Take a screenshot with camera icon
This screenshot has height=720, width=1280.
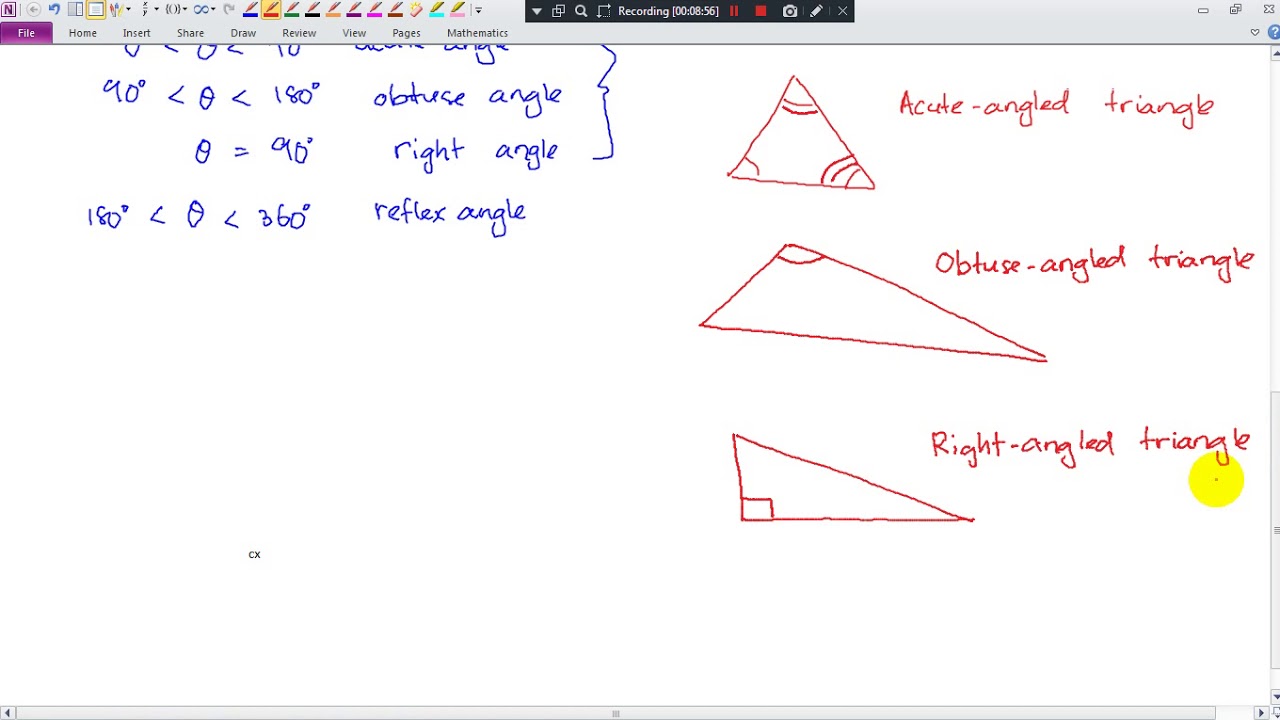tap(791, 11)
